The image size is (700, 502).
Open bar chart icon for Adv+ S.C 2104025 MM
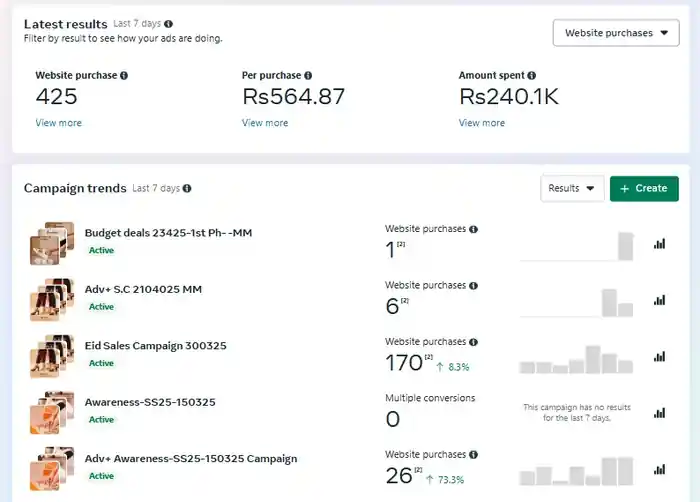[x=659, y=300]
